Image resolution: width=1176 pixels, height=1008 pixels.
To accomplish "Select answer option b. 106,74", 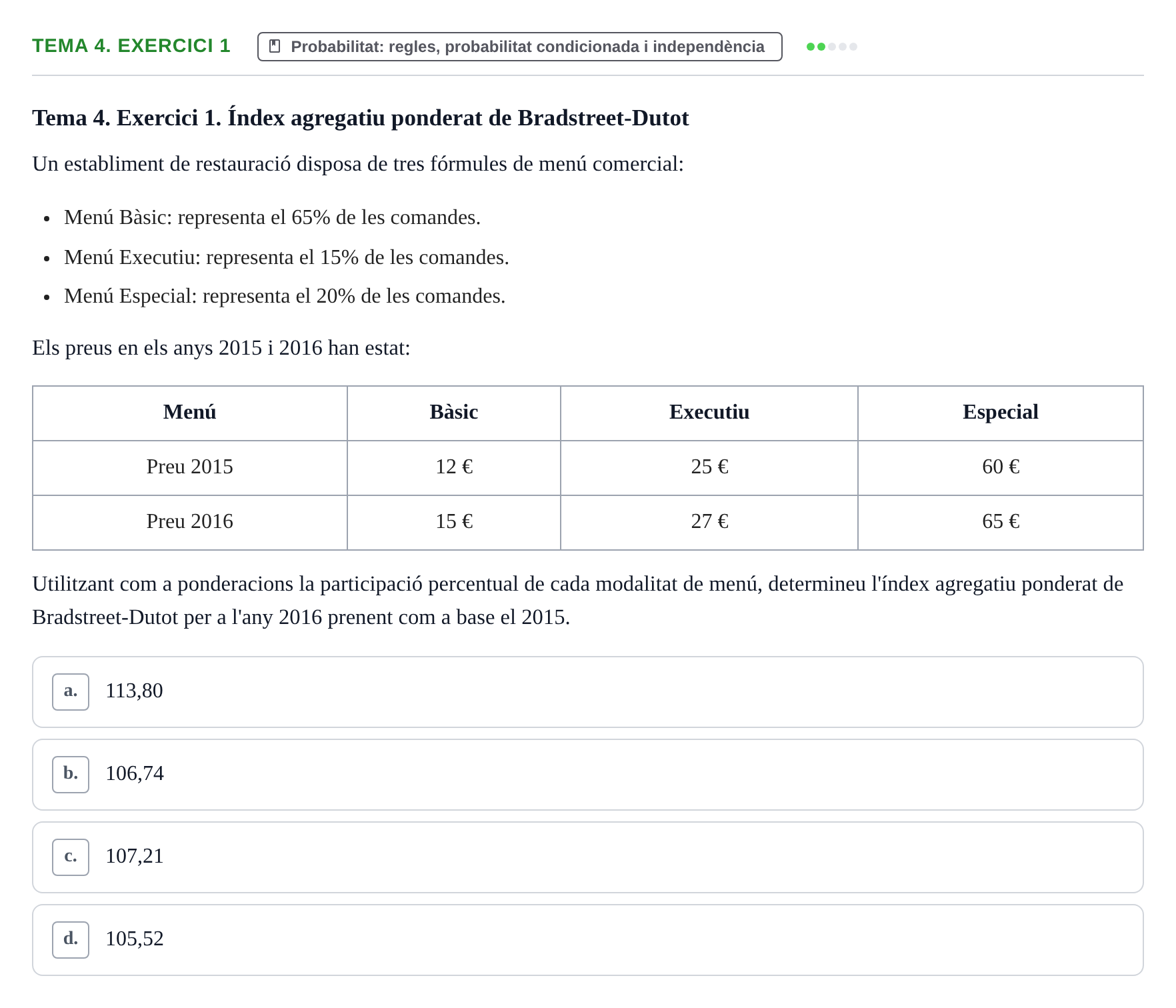I will pos(587,774).
